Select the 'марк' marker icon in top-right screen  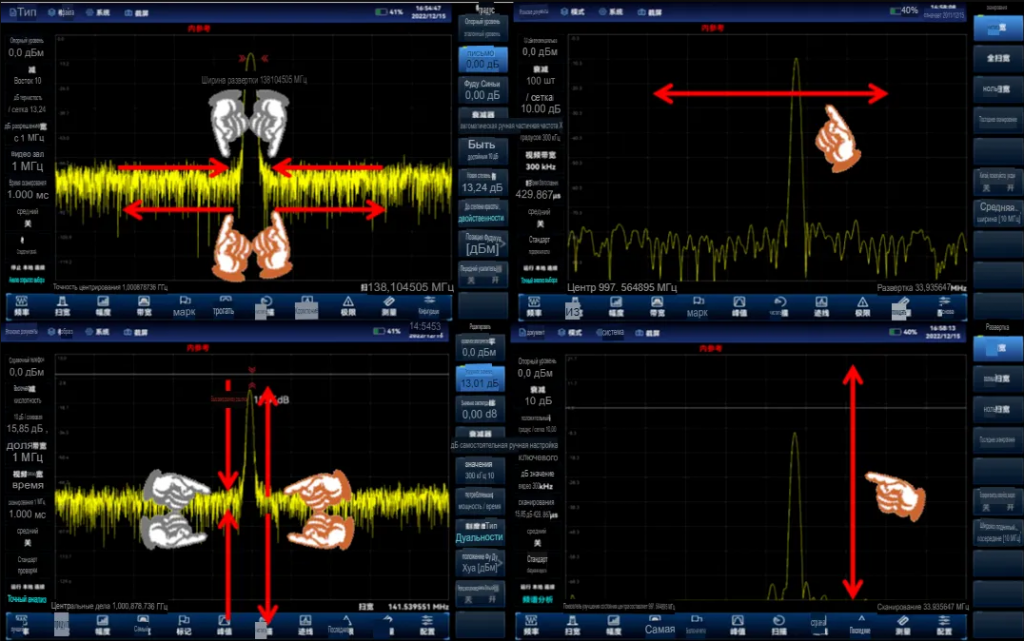pos(697,306)
